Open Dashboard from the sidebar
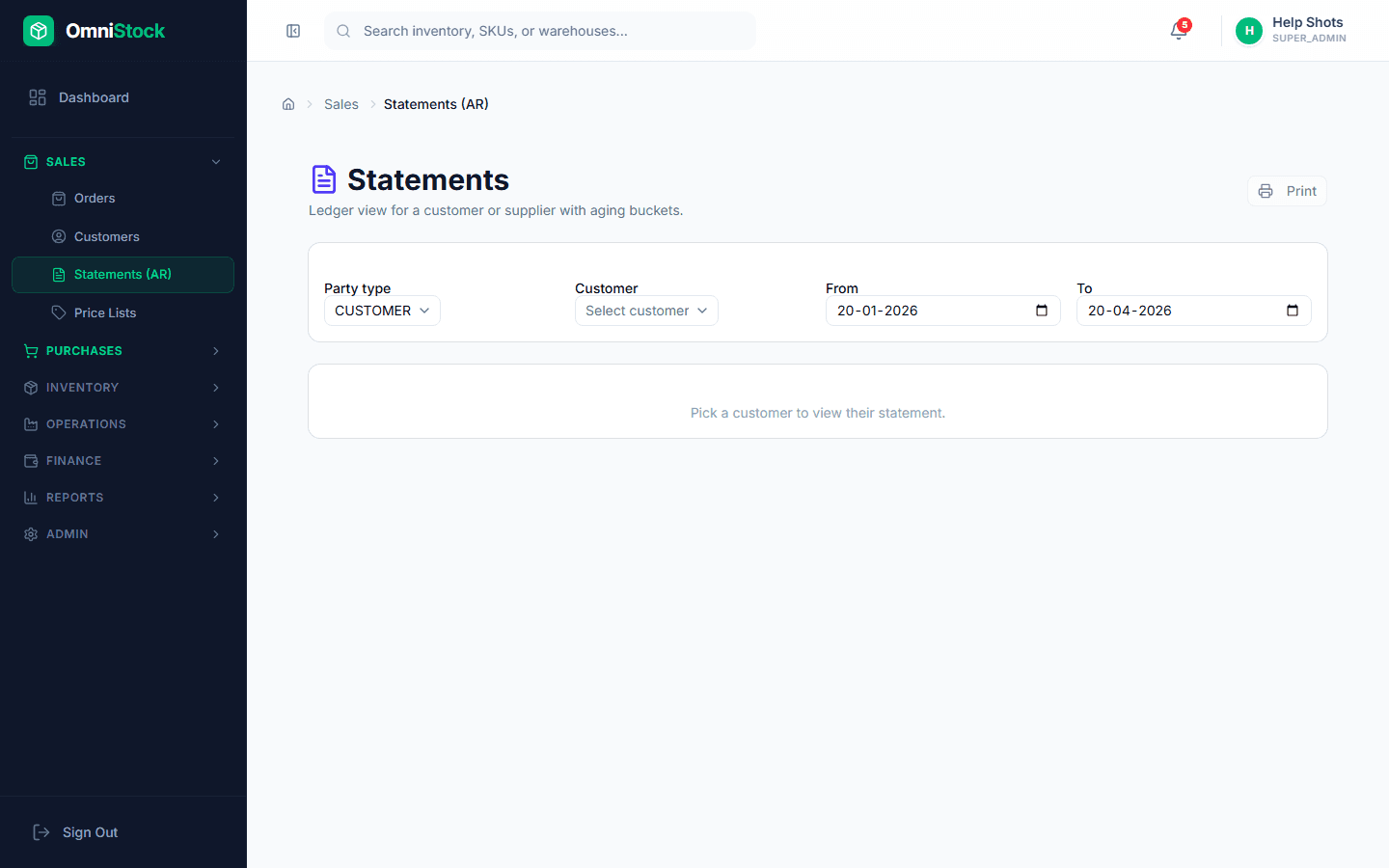Image resolution: width=1389 pixels, height=868 pixels. tap(123, 97)
